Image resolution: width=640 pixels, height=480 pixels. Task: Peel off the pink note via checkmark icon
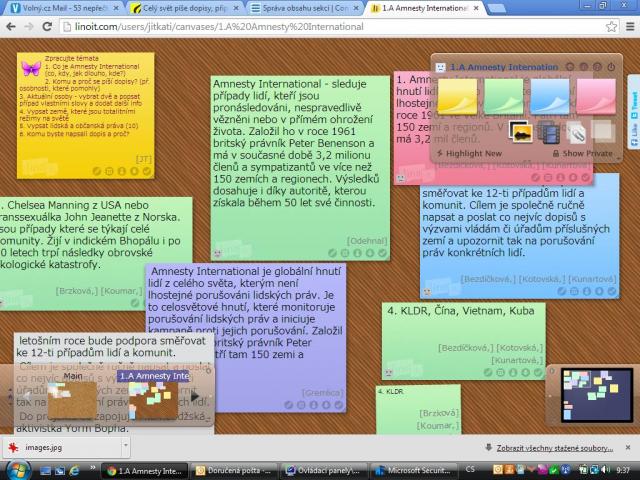[585, 178]
